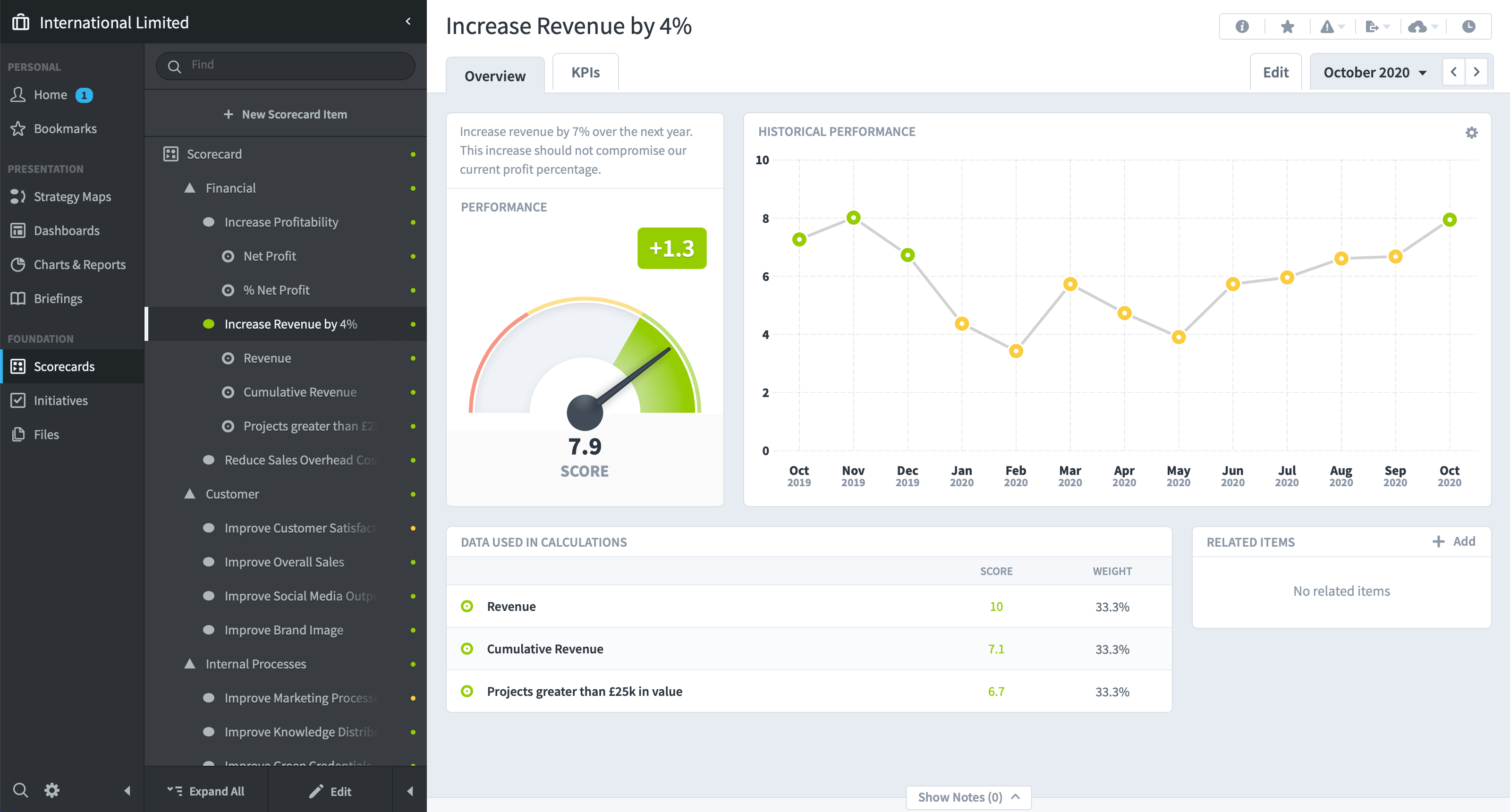Click the New Scorecard Item button
The width and height of the screenshot is (1510, 812).
tap(286, 114)
